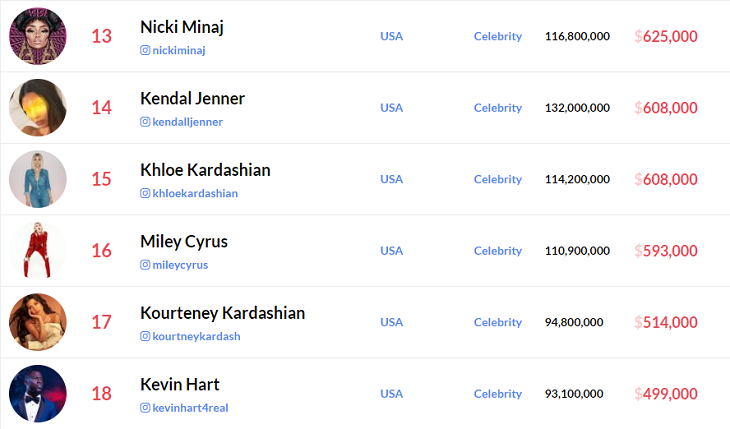730x429 pixels.
Task: Click Instagram icon beside mileycyrus handle
Action: pos(145,265)
